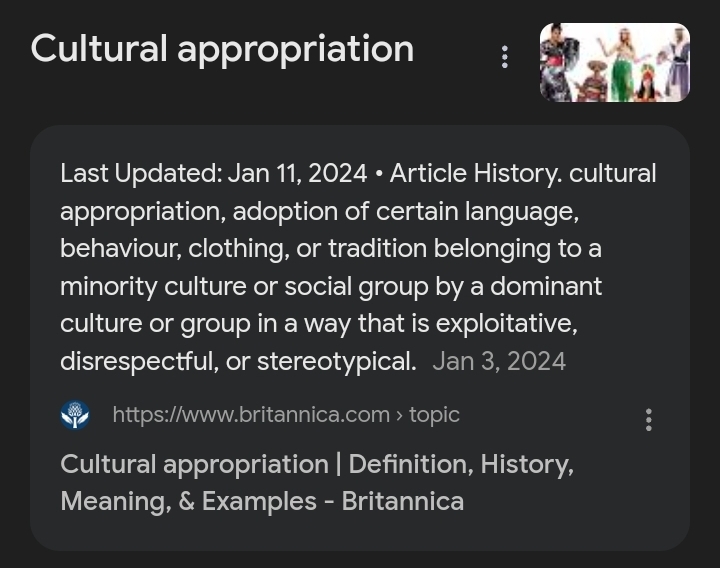The width and height of the screenshot is (720, 568).
Task: Click the "Cultural appropriation" panel heading
Action: 222,49
